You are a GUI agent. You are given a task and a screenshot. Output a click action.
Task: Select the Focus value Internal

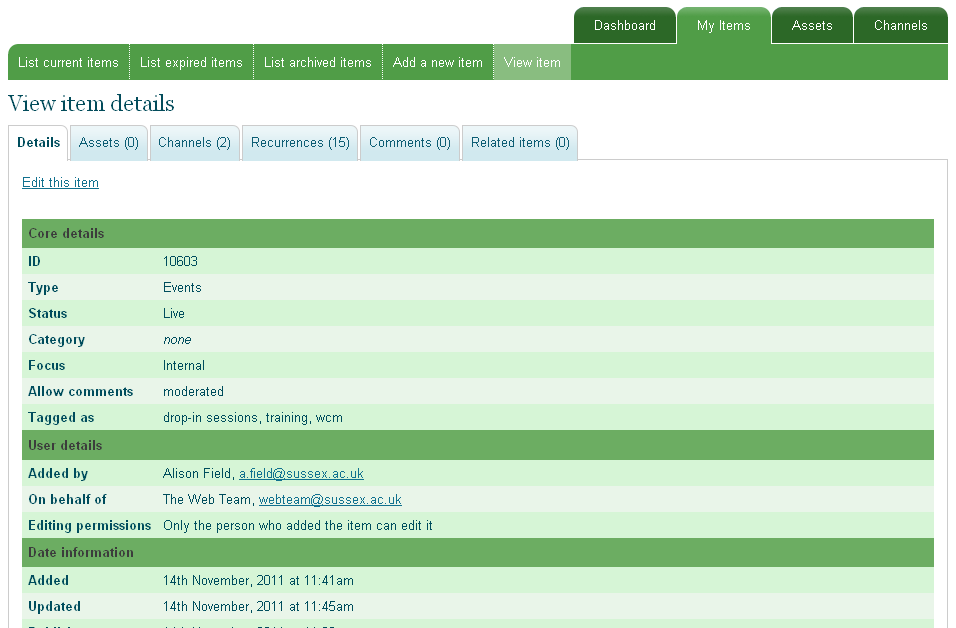click(184, 366)
